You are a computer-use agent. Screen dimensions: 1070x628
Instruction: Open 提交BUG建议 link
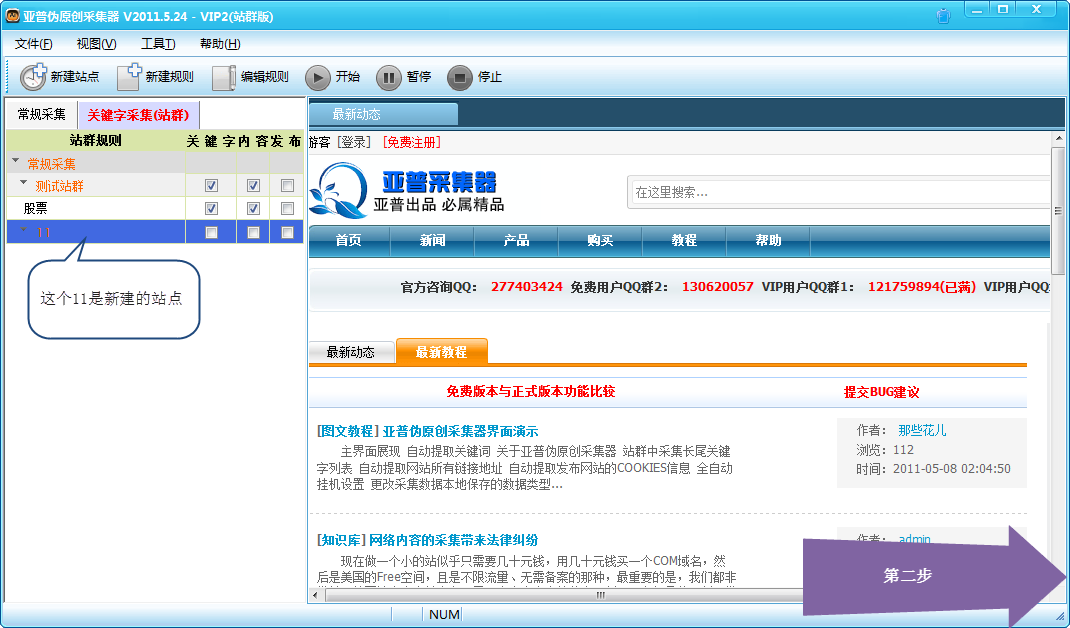click(882, 392)
